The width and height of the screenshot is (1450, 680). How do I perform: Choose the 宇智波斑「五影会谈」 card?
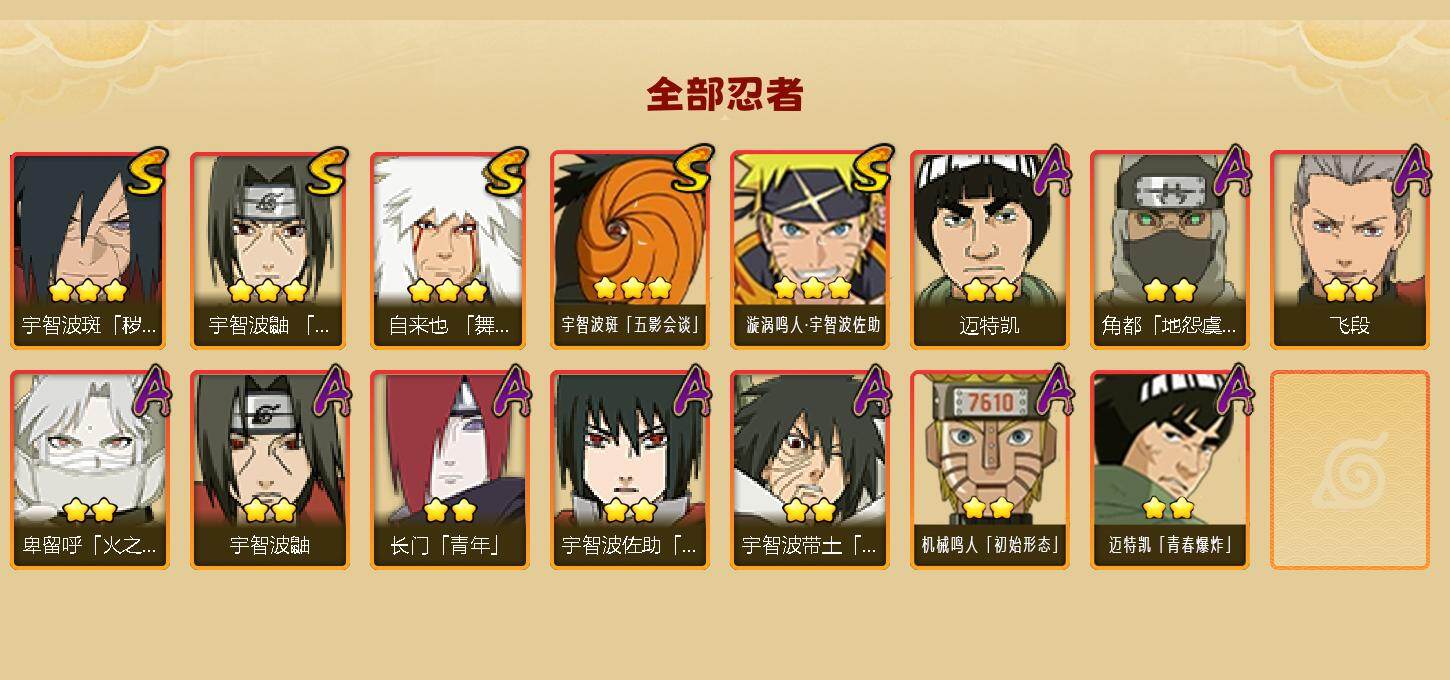[629, 250]
